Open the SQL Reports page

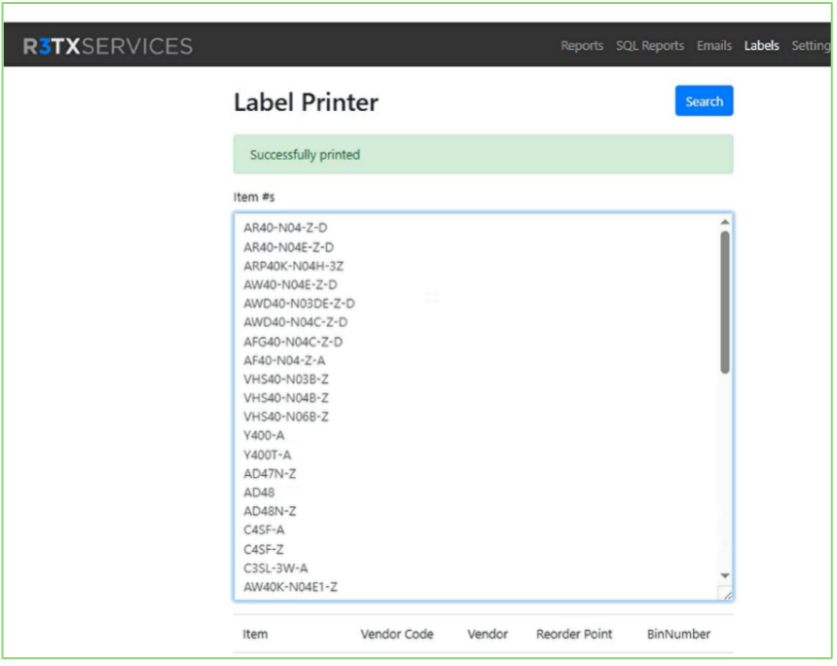pyautogui.click(x=649, y=46)
